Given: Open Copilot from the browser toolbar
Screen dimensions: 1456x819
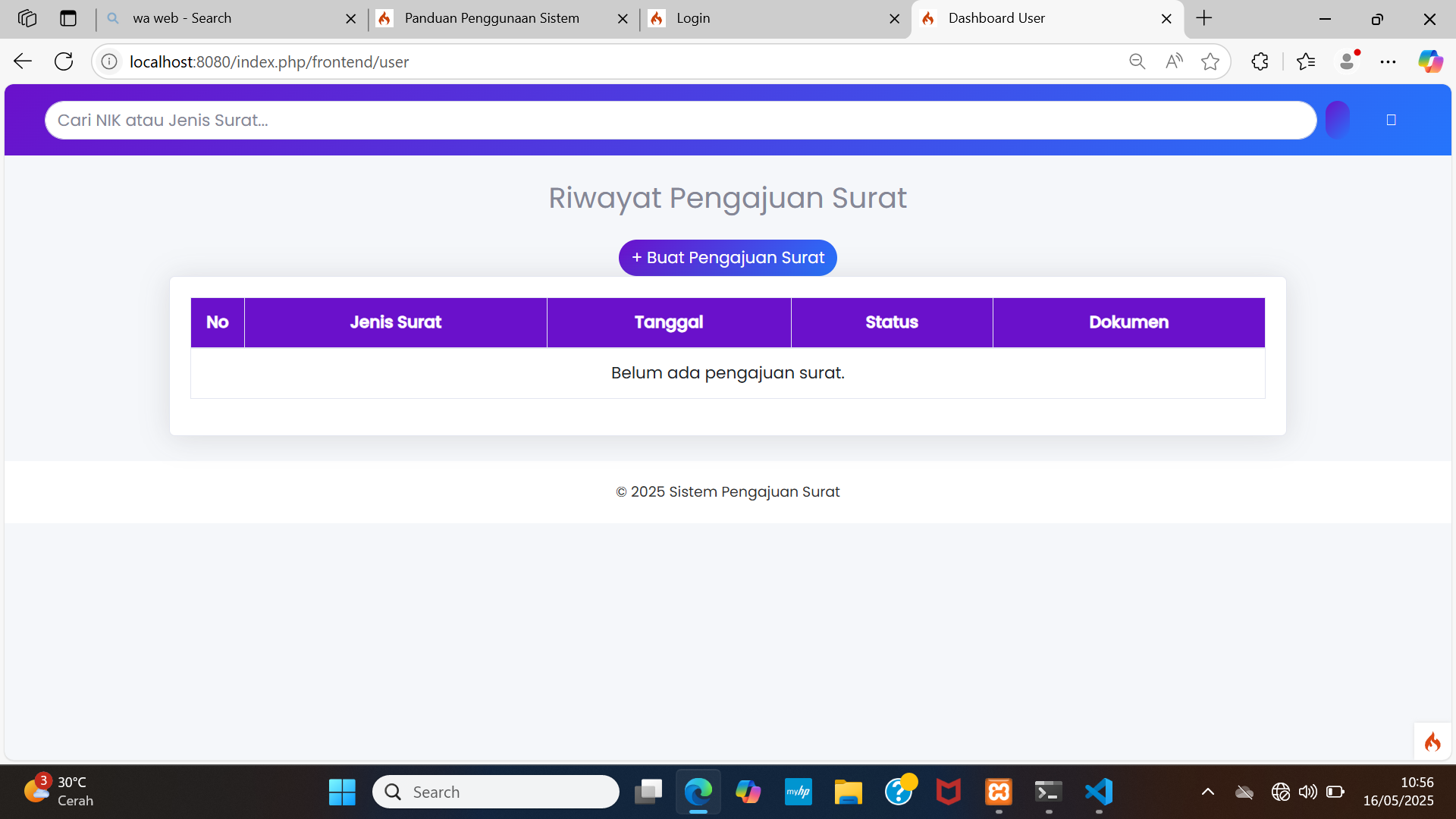Looking at the screenshot, I should pos(1430,61).
